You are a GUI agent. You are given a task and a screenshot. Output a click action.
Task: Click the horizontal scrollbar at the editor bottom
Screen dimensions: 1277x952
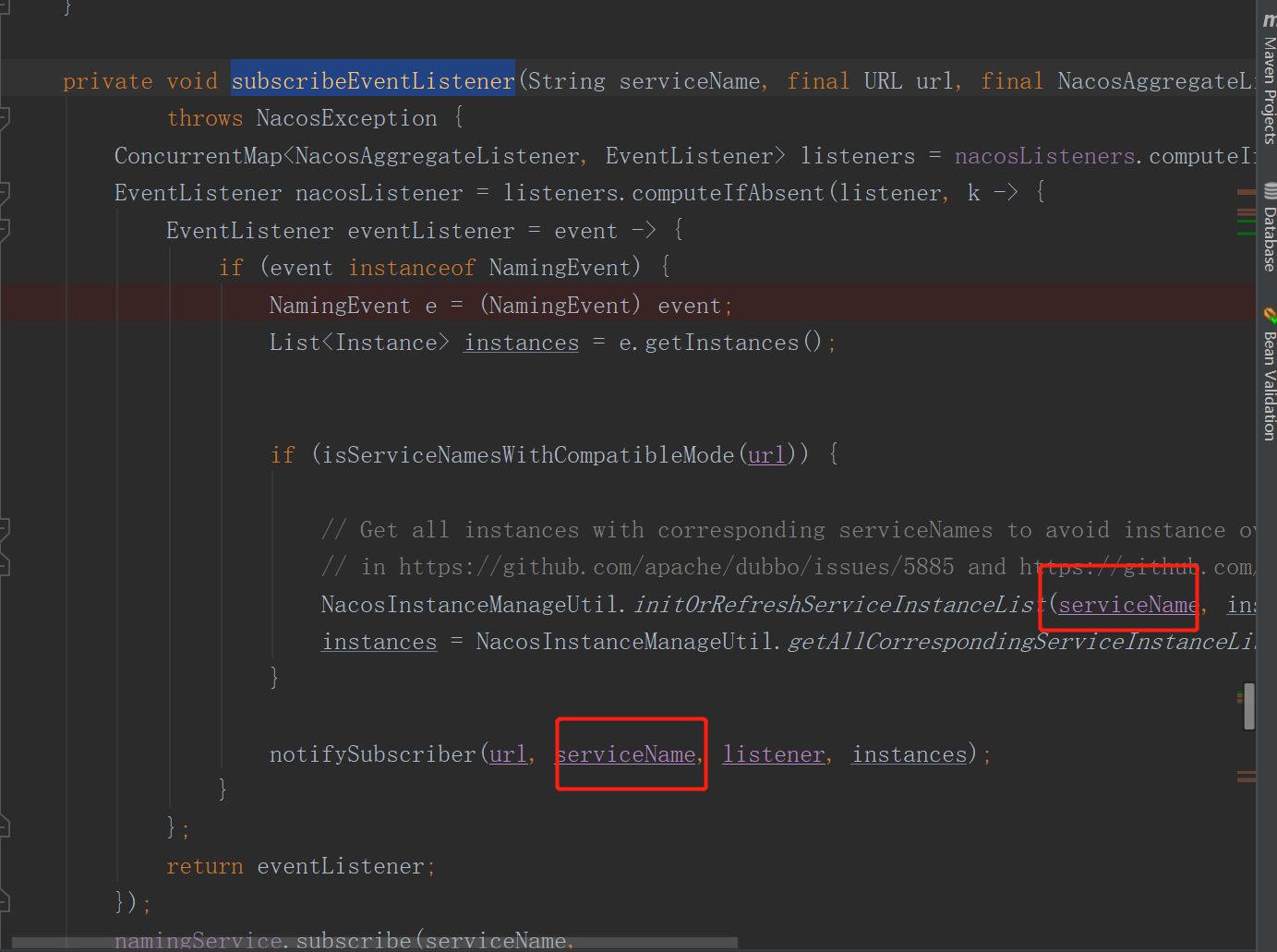(x=374, y=943)
